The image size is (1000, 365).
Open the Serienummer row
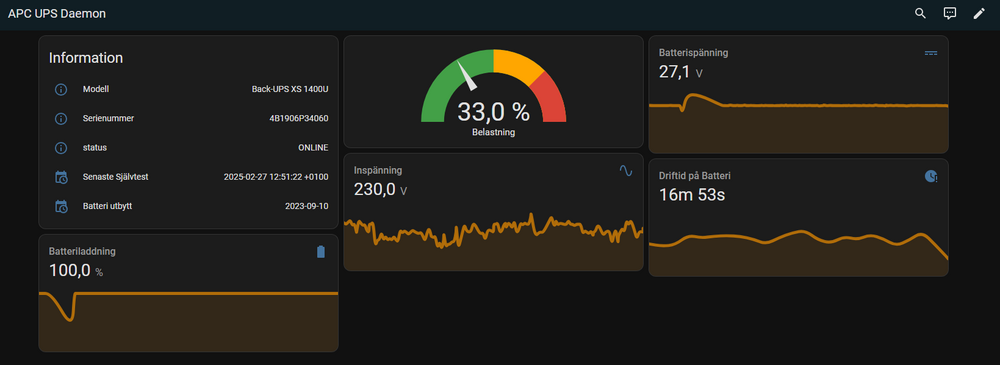tap(188, 119)
